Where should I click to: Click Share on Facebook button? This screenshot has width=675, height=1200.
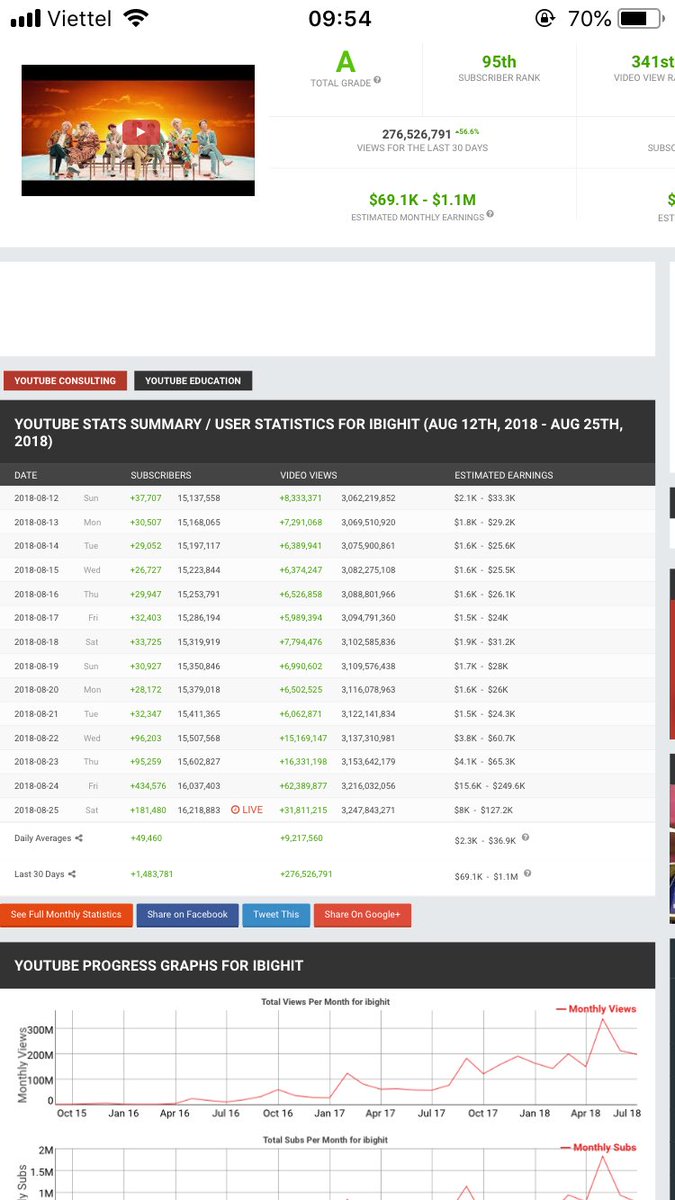[x=187, y=915]
